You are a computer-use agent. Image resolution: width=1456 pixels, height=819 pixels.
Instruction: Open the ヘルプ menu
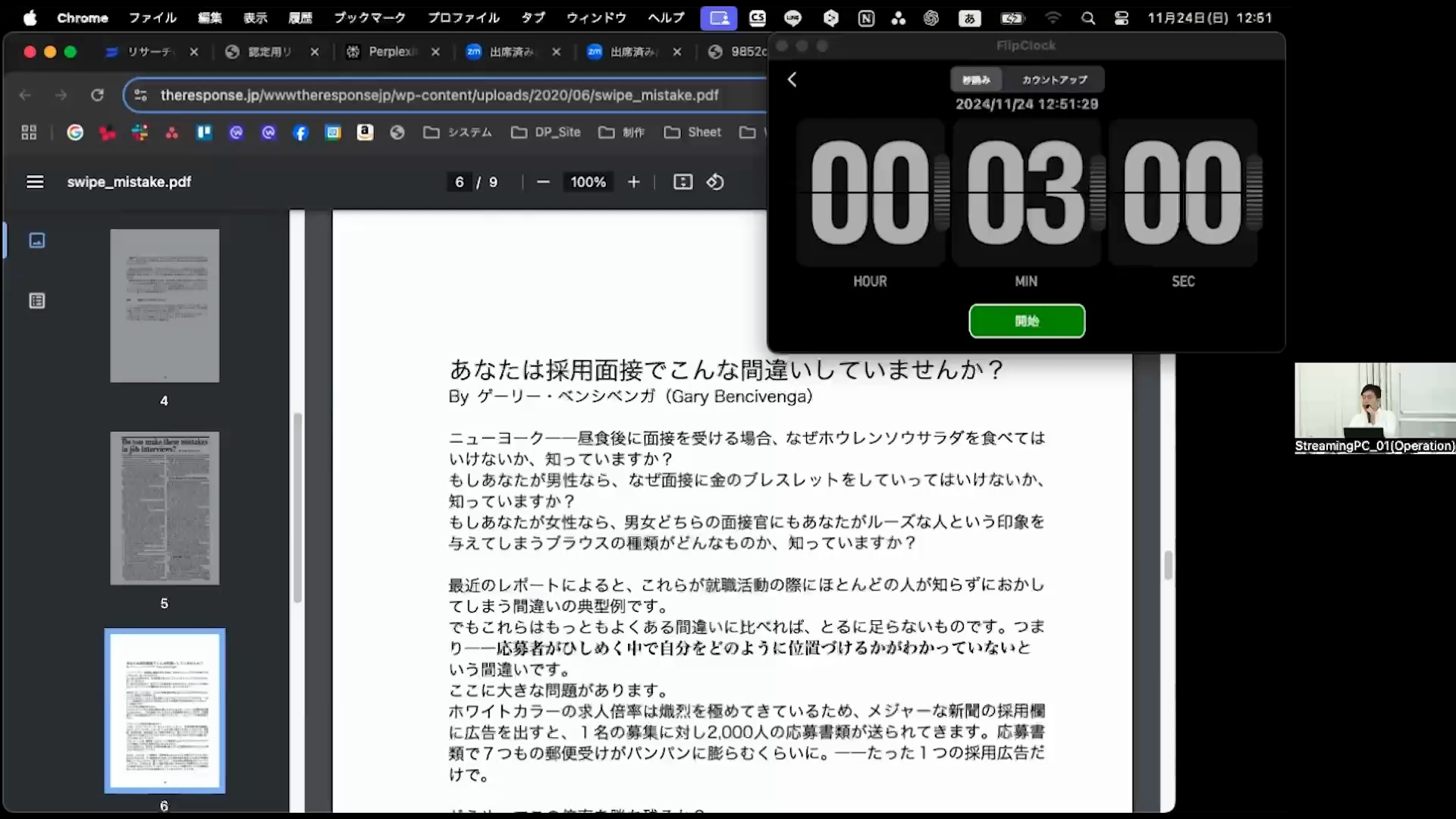tap(667, 17)
